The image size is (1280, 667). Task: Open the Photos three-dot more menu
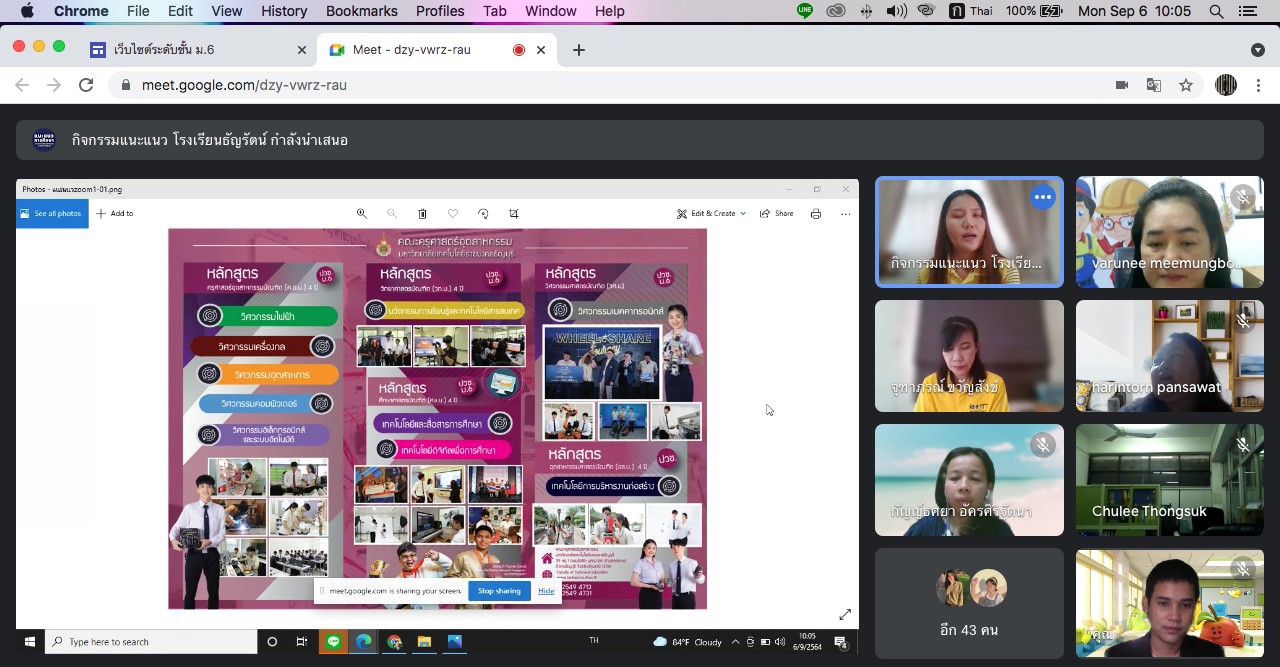[x=845, y=213]
